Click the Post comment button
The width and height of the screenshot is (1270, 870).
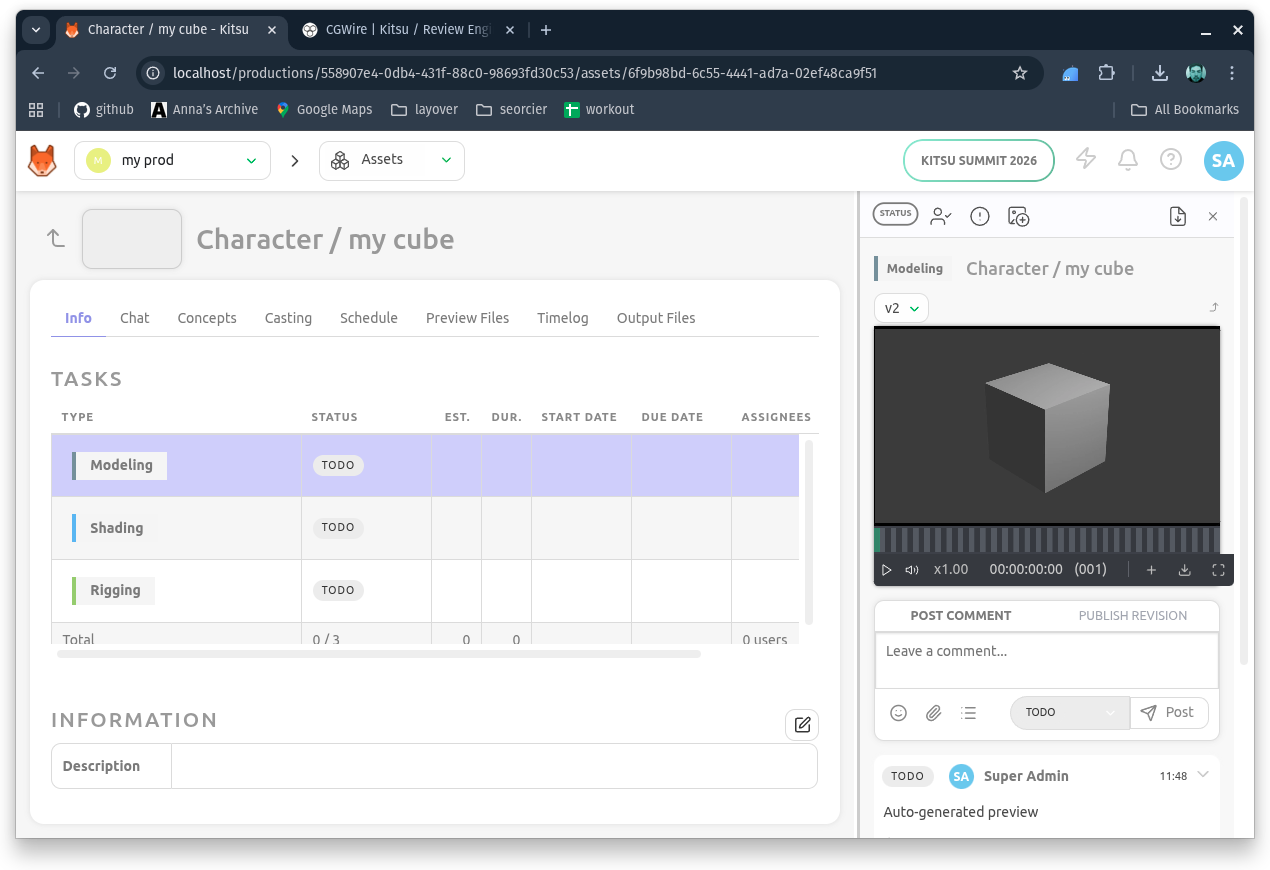point(1168,713)
